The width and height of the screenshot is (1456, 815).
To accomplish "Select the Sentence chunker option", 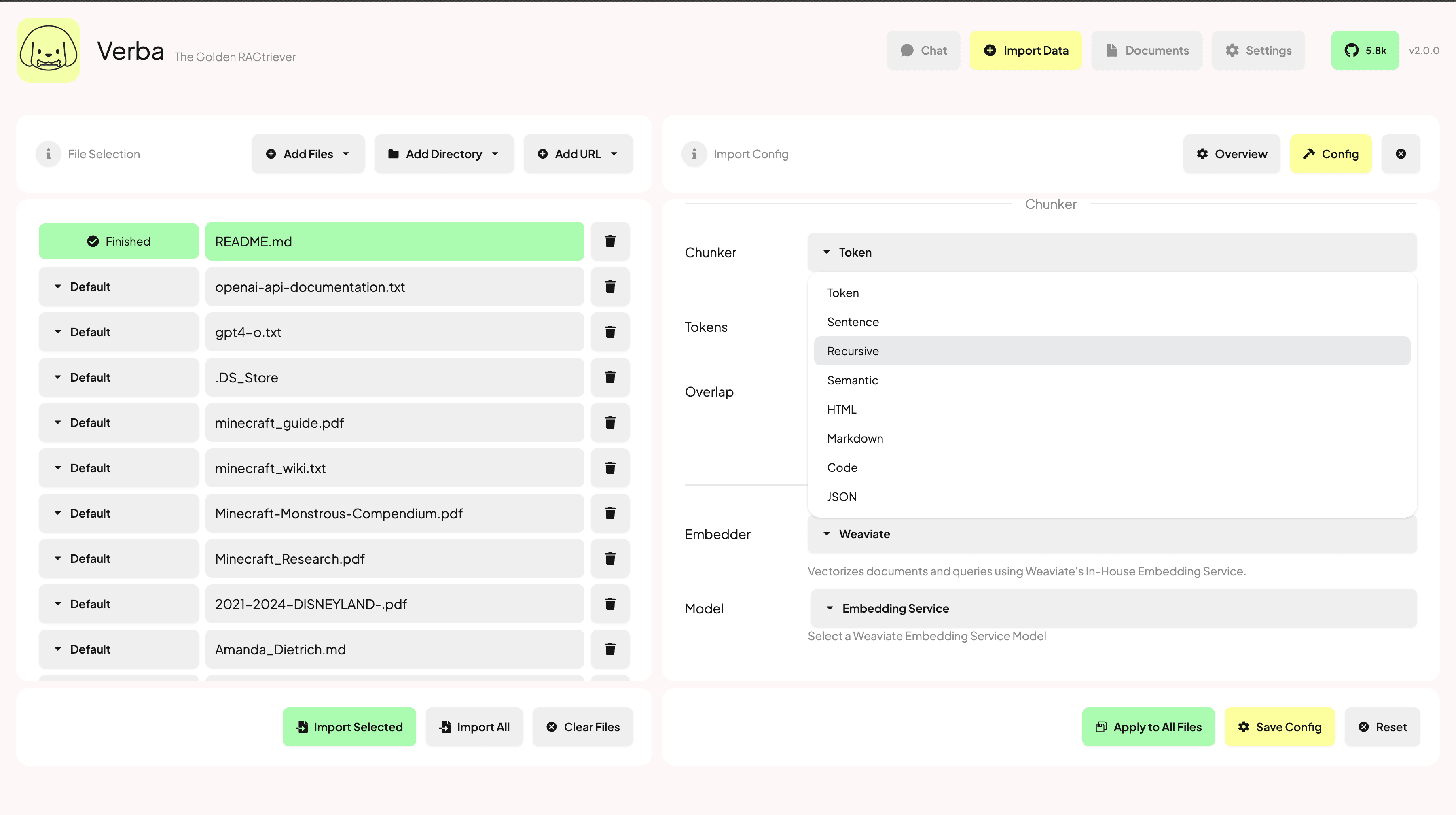I will tap(853, 321).
